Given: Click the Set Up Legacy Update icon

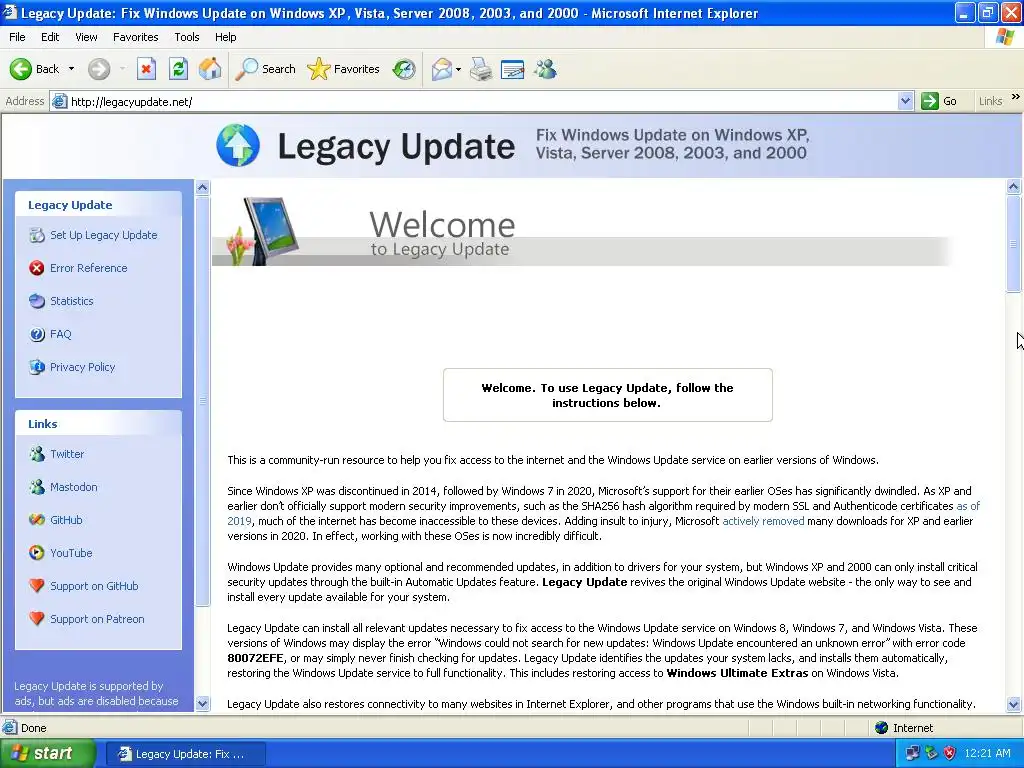Looking at the screenshot, I should pos(37,235).
